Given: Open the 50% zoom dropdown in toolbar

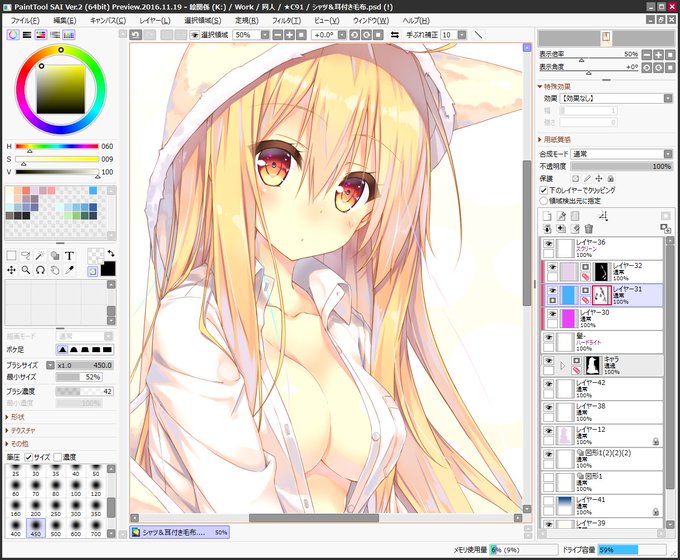Looking at the screenshot, I should pos(265,35).
